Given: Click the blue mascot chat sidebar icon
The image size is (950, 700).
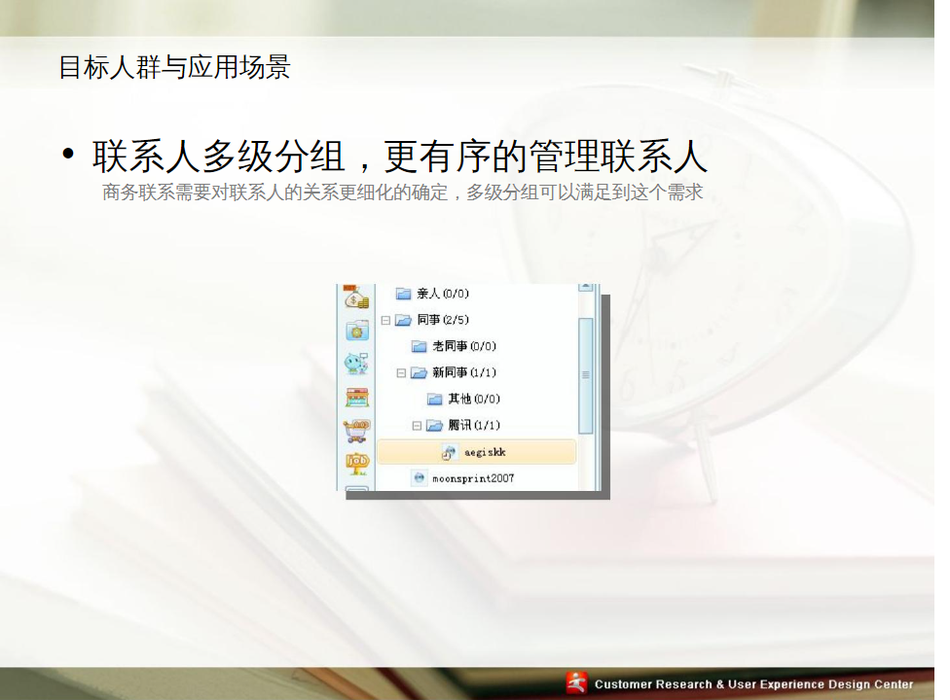Looking at the screenshot, I should [x=357, y=364].
